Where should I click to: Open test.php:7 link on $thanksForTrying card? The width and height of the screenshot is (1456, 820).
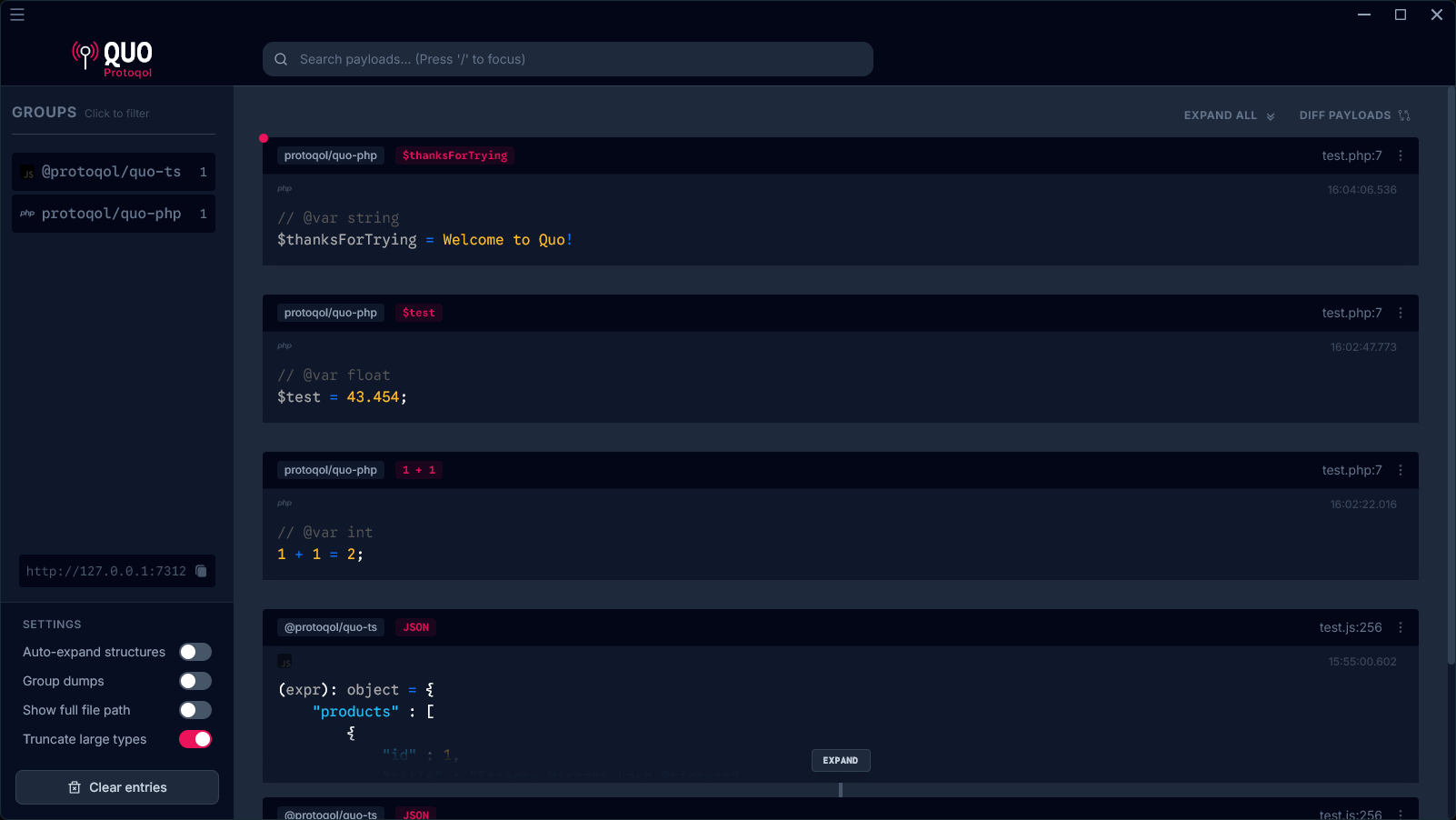[x=1351, y=155]
